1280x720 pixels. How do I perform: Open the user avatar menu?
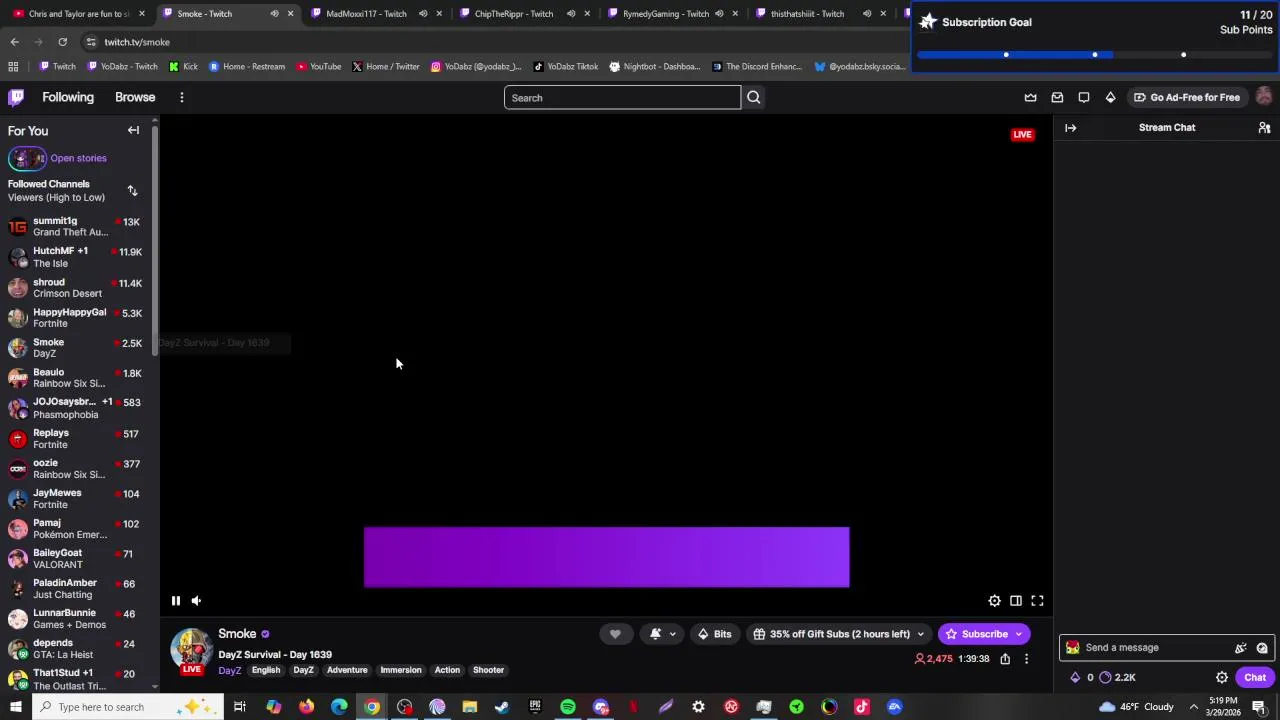(1264, 97)
